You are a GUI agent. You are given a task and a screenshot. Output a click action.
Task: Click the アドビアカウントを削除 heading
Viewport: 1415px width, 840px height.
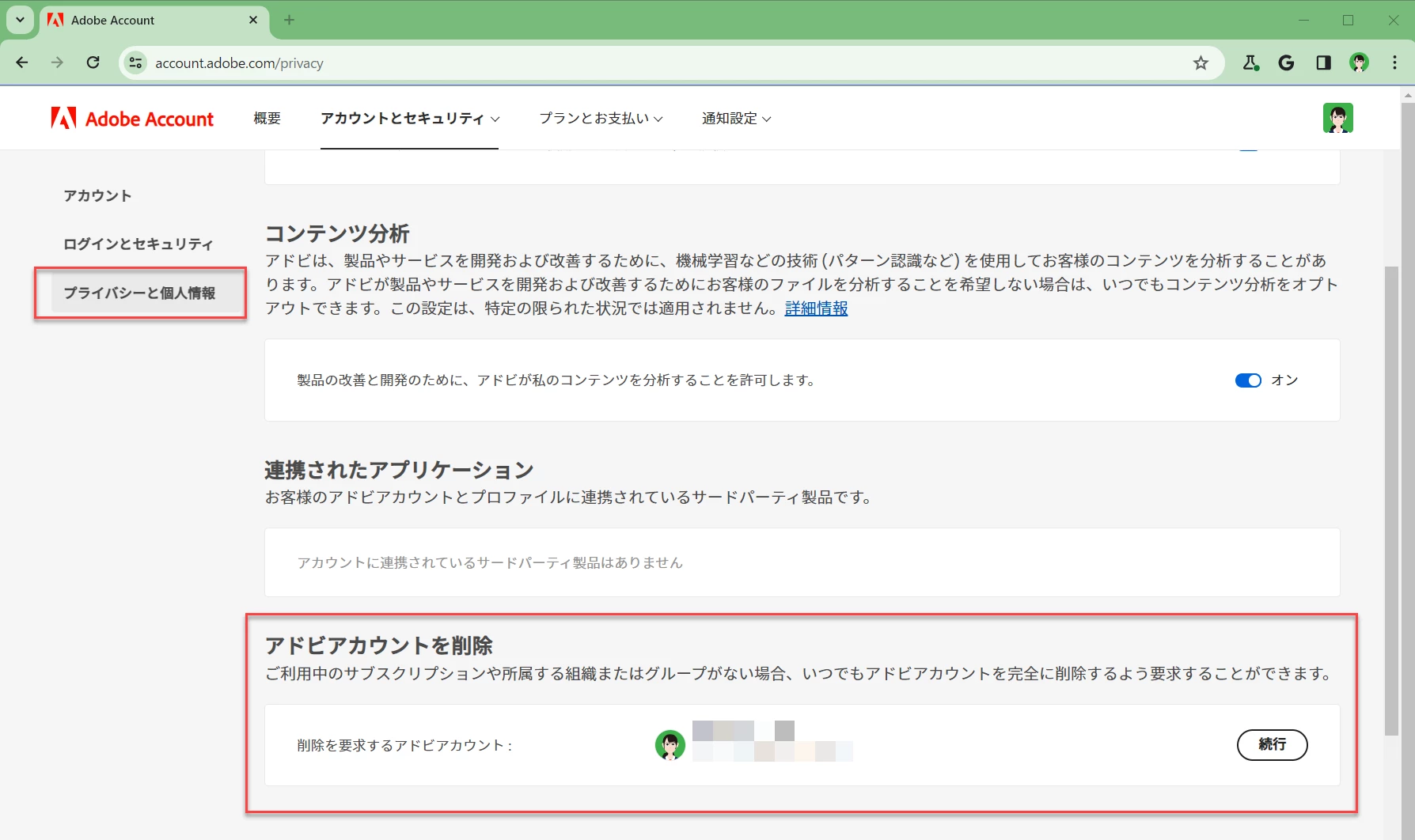click(x=379, y=645)
